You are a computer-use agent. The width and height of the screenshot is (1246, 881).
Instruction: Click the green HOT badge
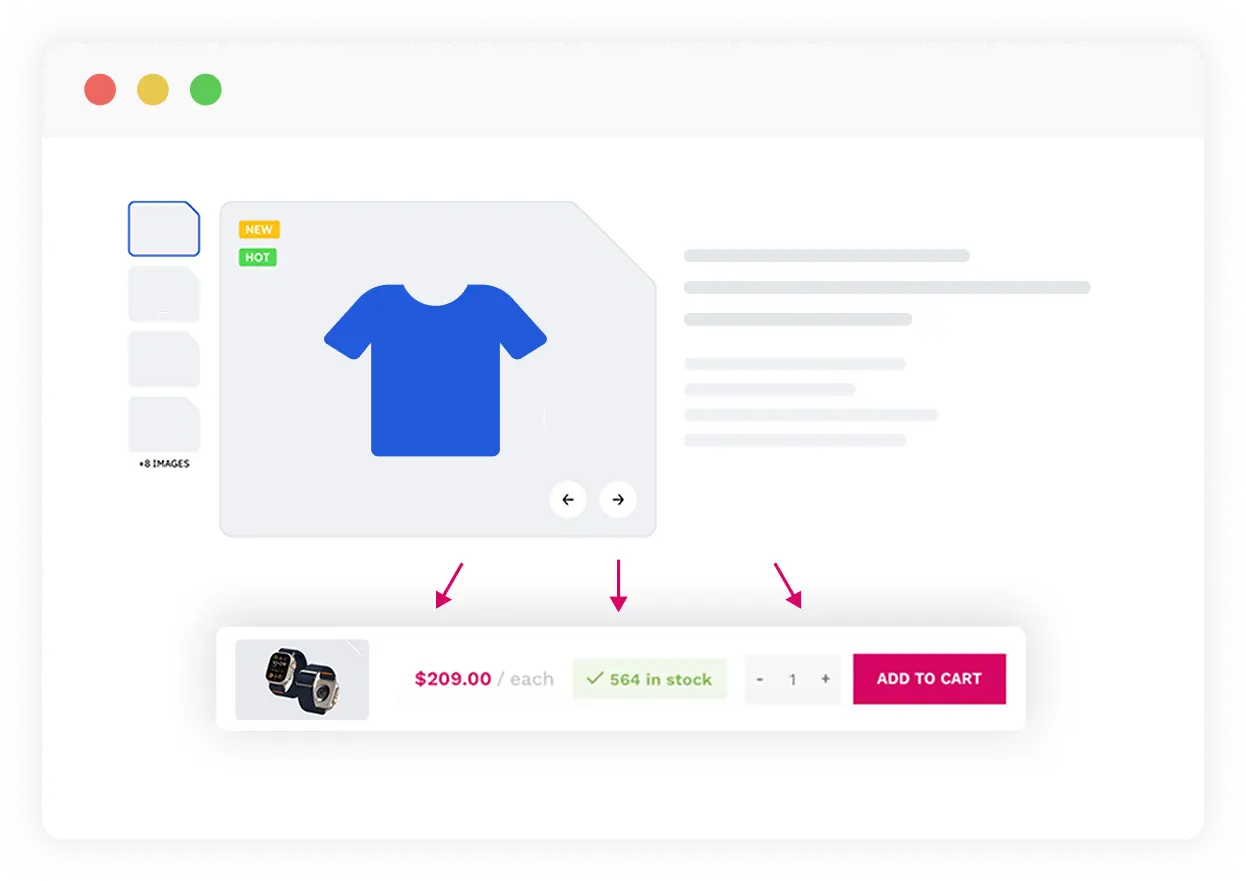(257, 258)
